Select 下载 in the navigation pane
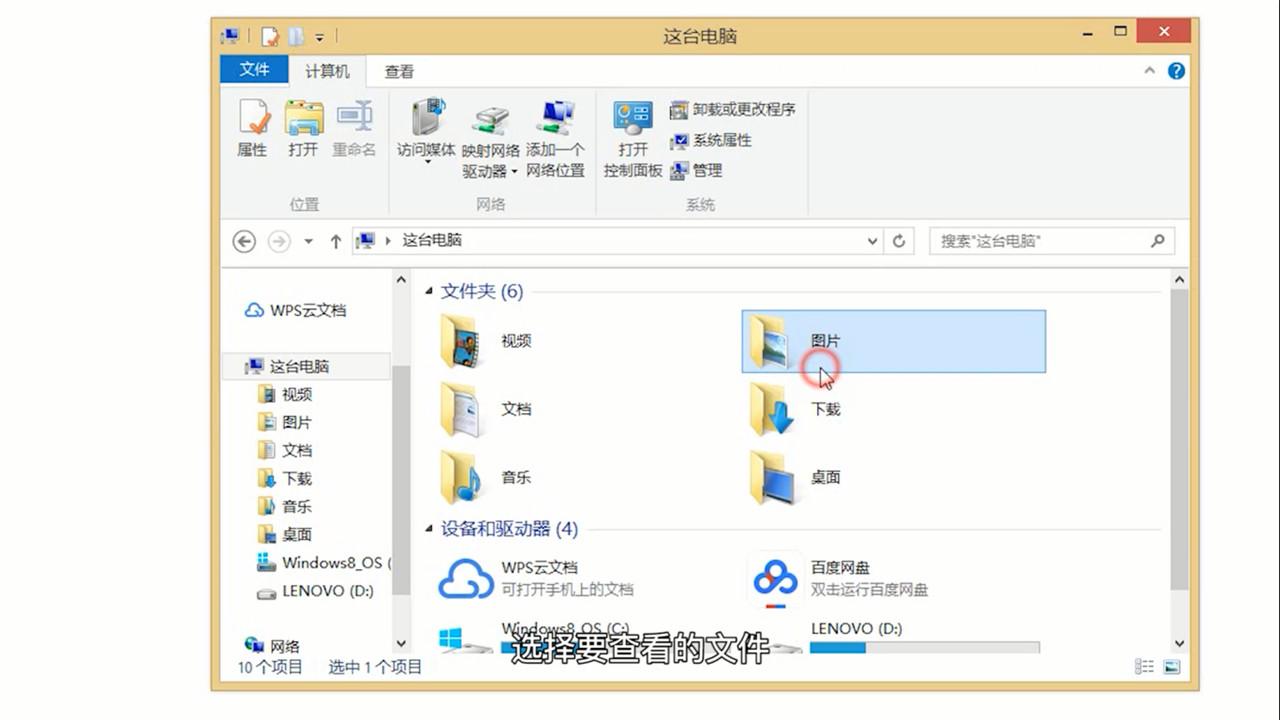Screen dimensions: 1280x720 click(x=286, y=478)
